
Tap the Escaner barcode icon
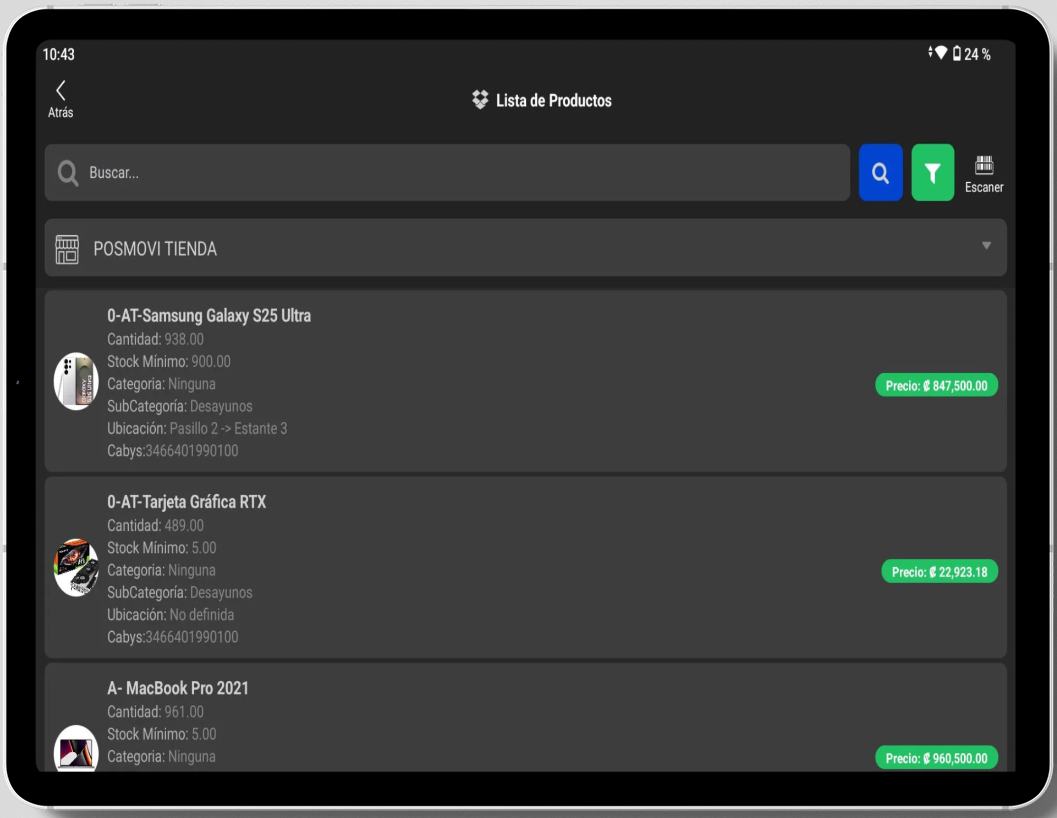click(984, 172)
